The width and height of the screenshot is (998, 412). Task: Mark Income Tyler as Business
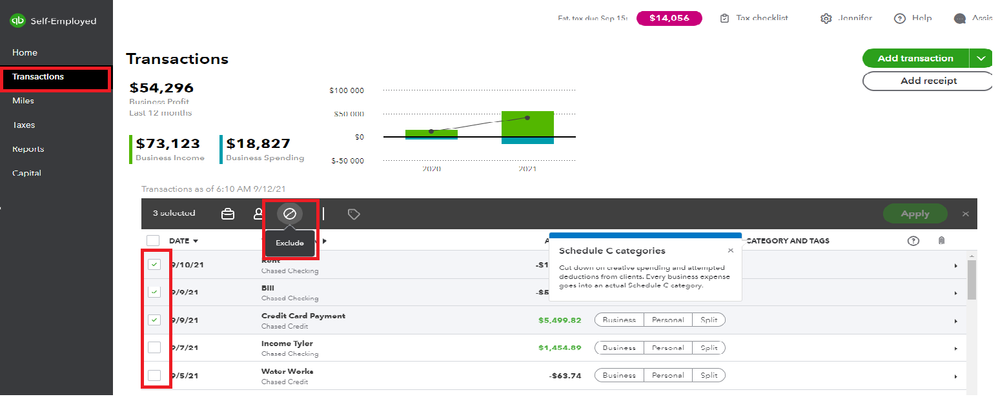click(619, 348)
